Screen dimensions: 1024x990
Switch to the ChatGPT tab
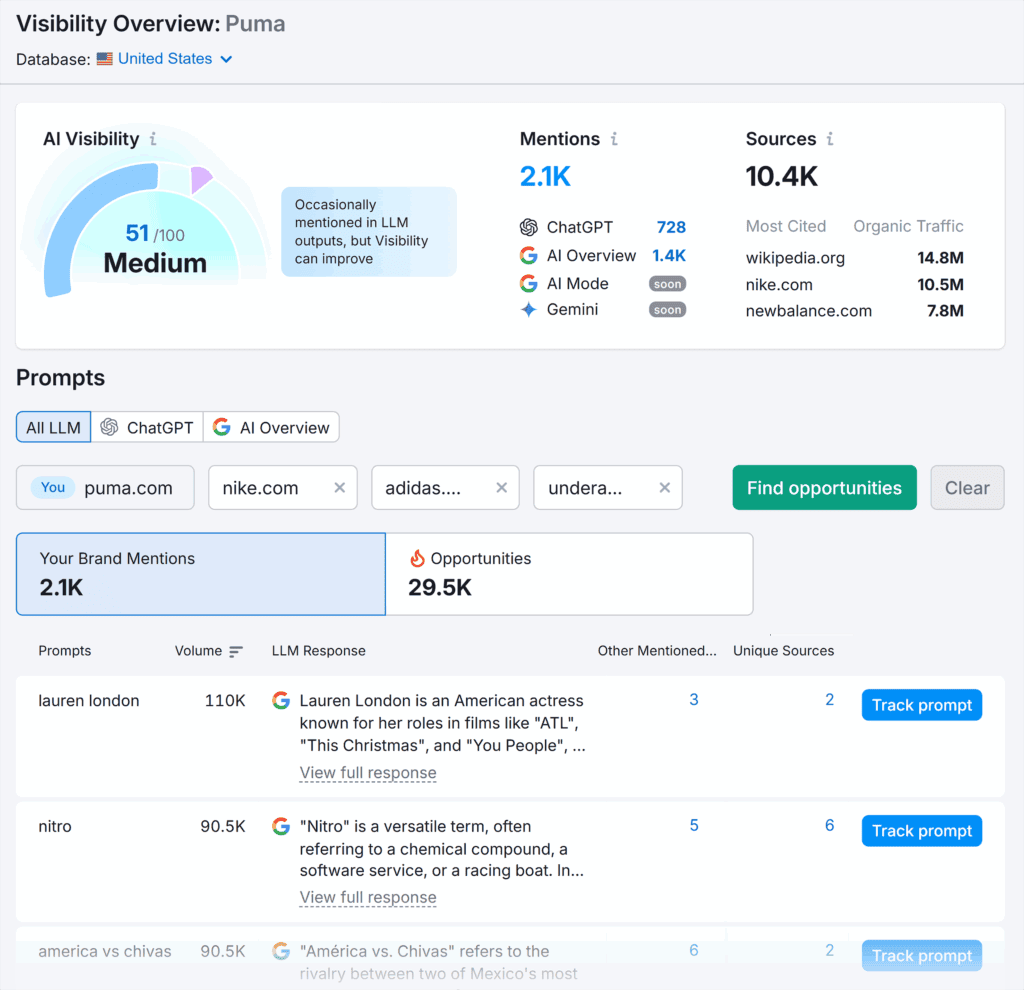pos(147,426)
